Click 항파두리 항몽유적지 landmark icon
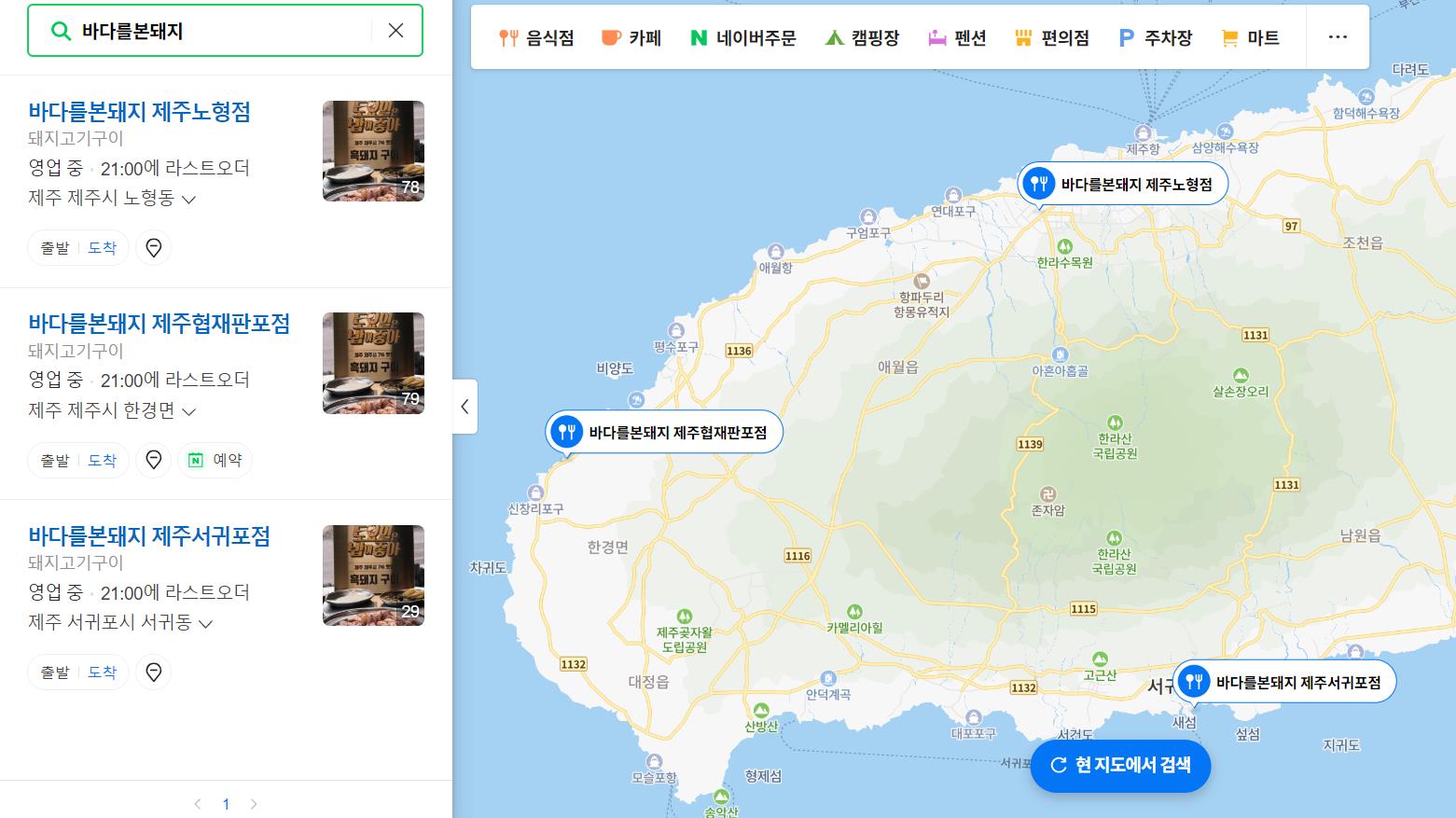The height and width of the screenshot is (818, 1456). 922,280
